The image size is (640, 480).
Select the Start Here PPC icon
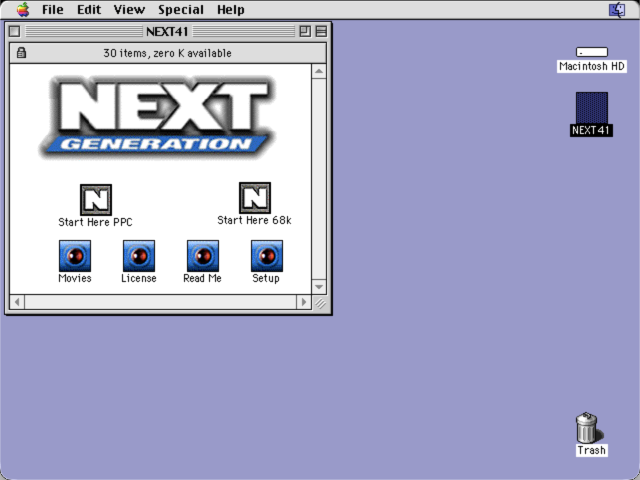[96, 200]
